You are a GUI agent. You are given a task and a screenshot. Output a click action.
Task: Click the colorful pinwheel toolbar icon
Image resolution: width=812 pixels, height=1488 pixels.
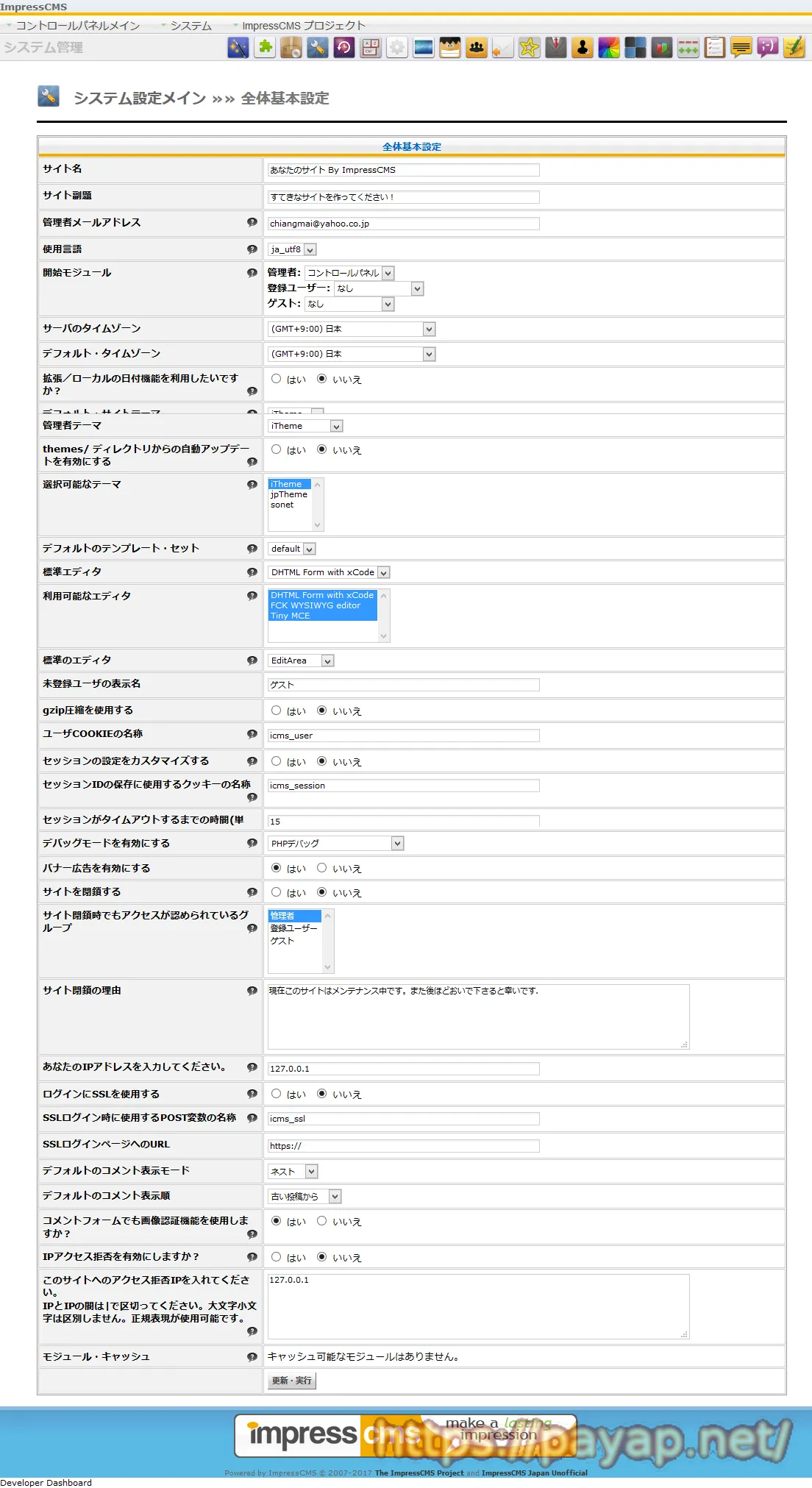pos(609,48)
